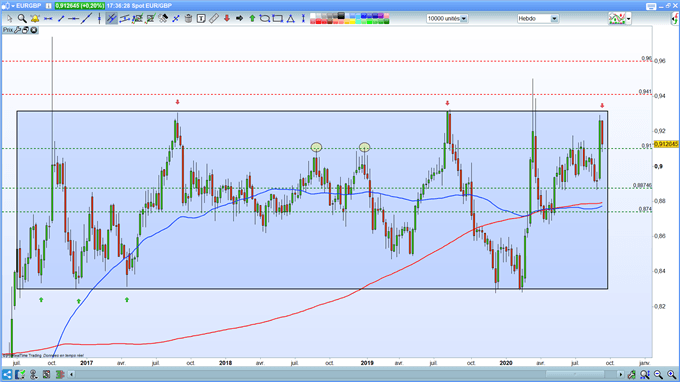This screenshot has height=382, width=680.
Task: Open the chart style dropdown arrow
Action: click(x=628, y=19)
